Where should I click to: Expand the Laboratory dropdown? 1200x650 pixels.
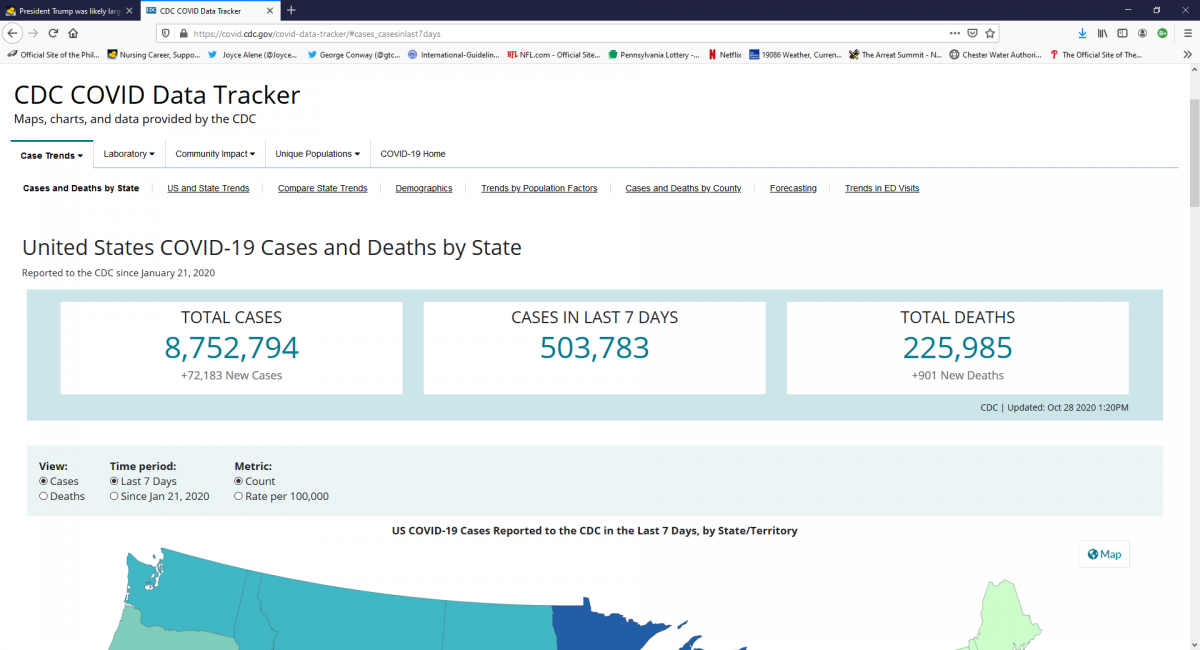coord(129,154)
